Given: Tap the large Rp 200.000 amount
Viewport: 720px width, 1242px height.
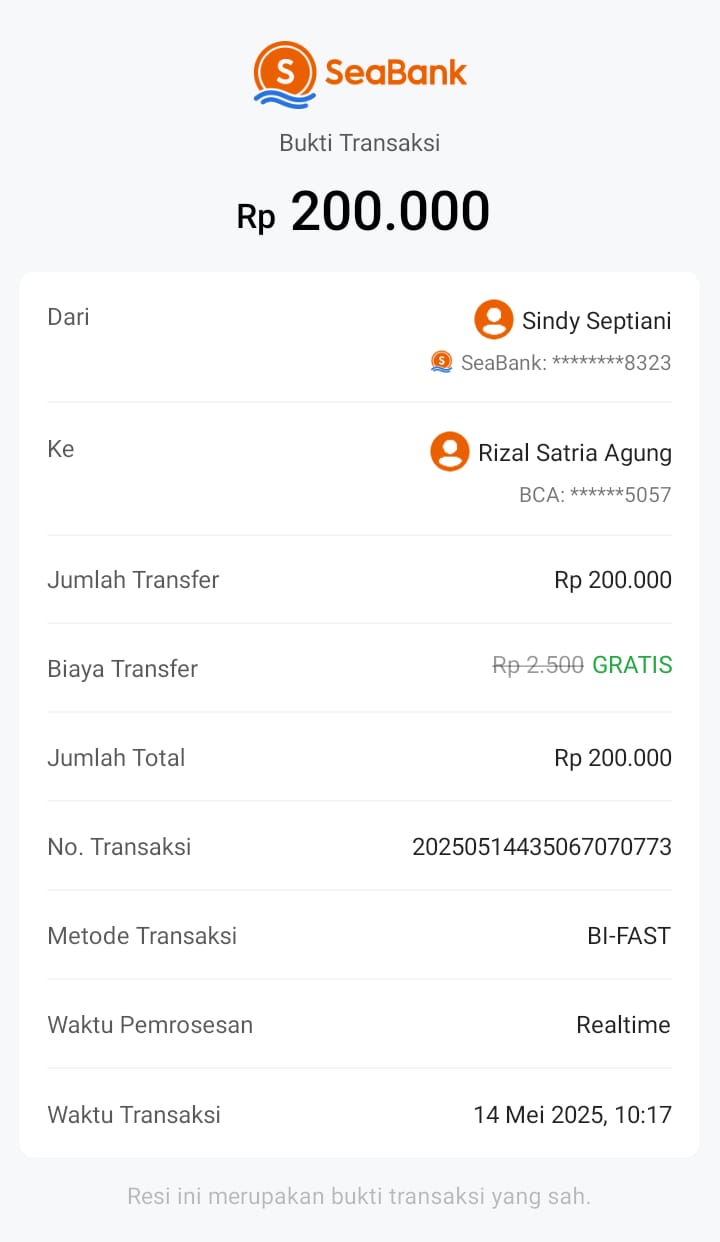Looking at the screenshot, I should [363, 212].
